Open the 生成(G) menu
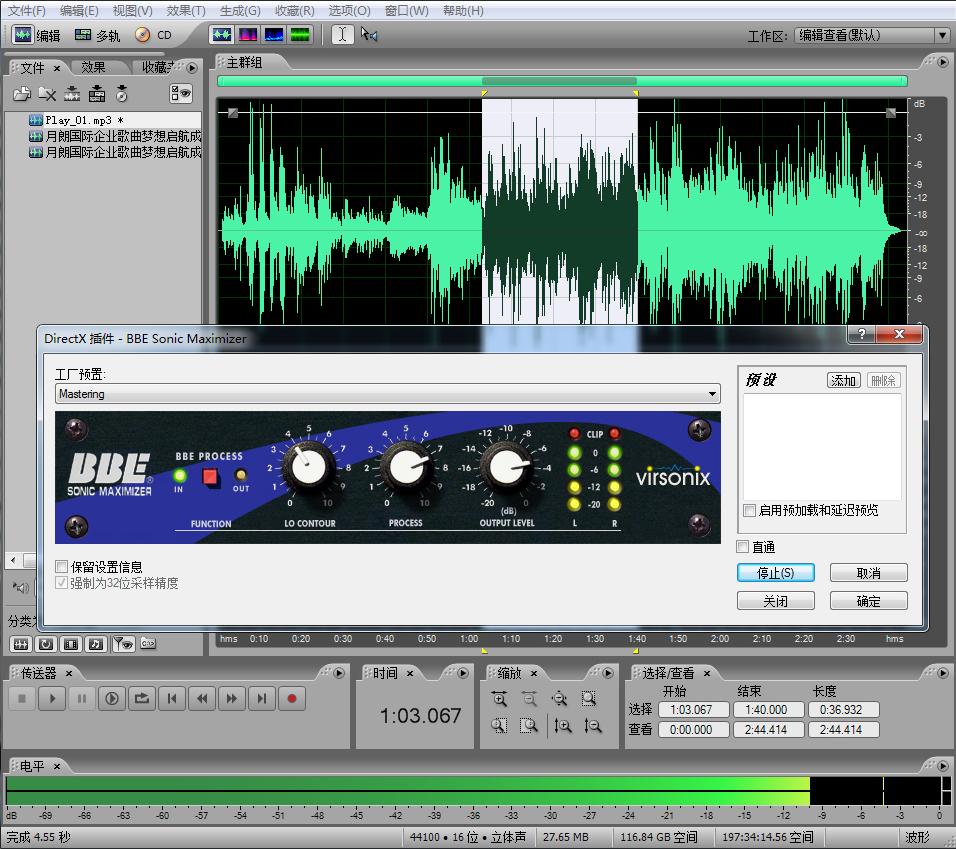Screen dimensions: 956x849 (x=240, y=10)
